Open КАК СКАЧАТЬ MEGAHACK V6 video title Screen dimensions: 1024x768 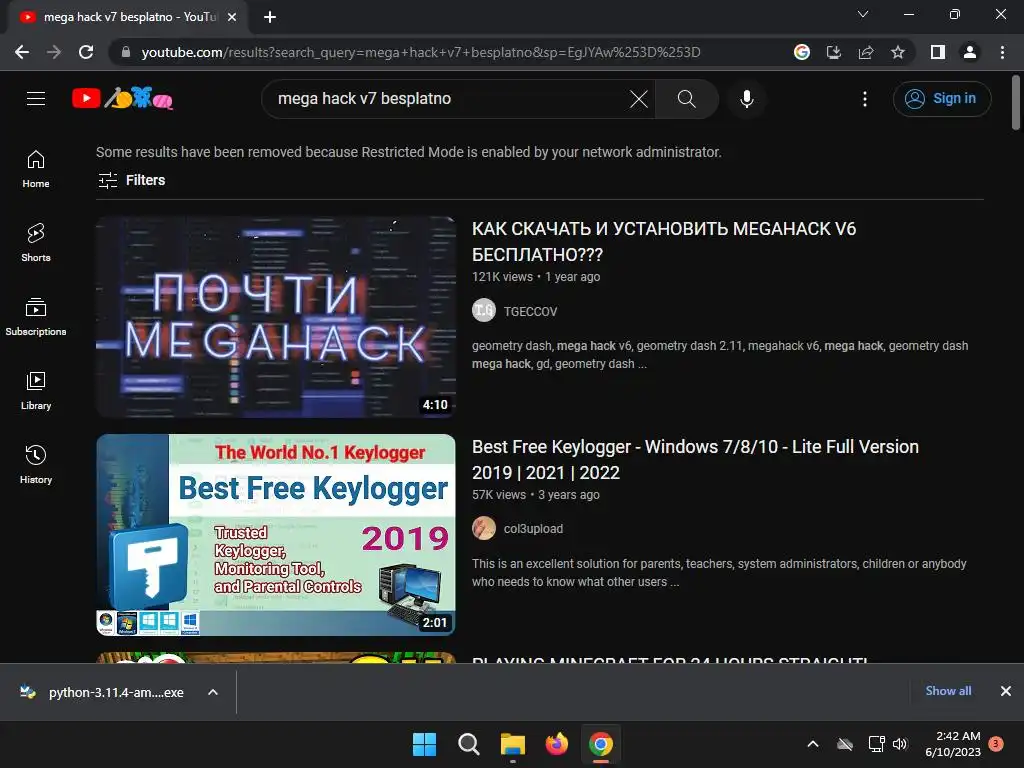[x=664, y=242]
